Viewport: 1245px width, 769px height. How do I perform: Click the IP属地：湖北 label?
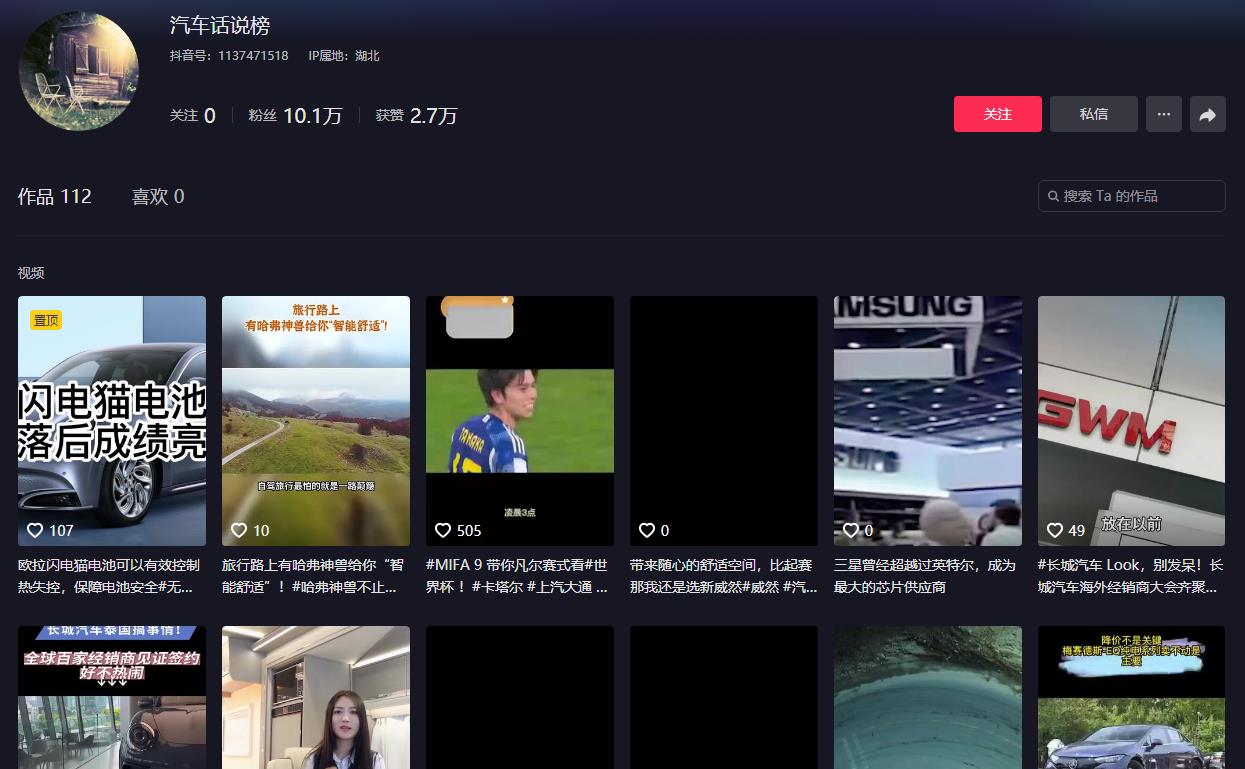(344, 56)
